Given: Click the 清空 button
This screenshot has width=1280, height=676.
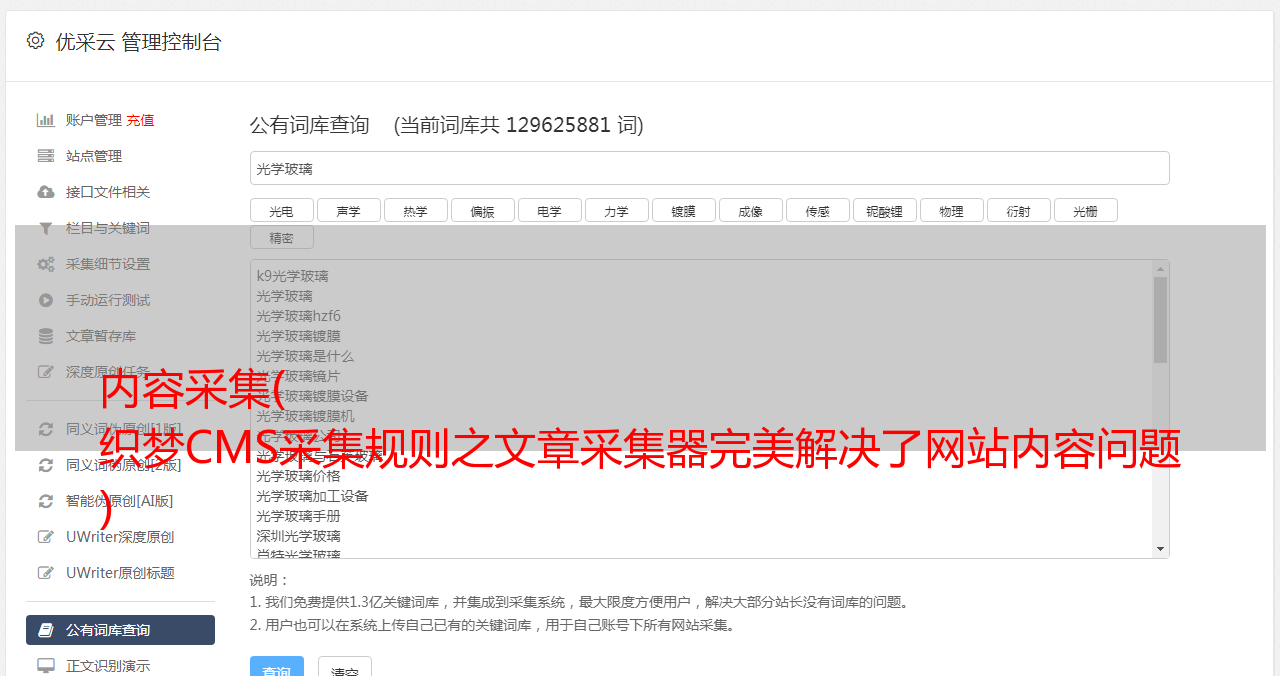Looking at the screenshot, I should pyautogui.click(x=345, y=667).
